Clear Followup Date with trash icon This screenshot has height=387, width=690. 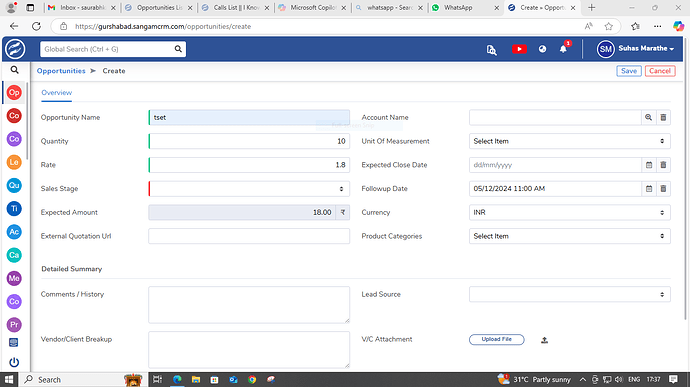[x=663, y=189]
